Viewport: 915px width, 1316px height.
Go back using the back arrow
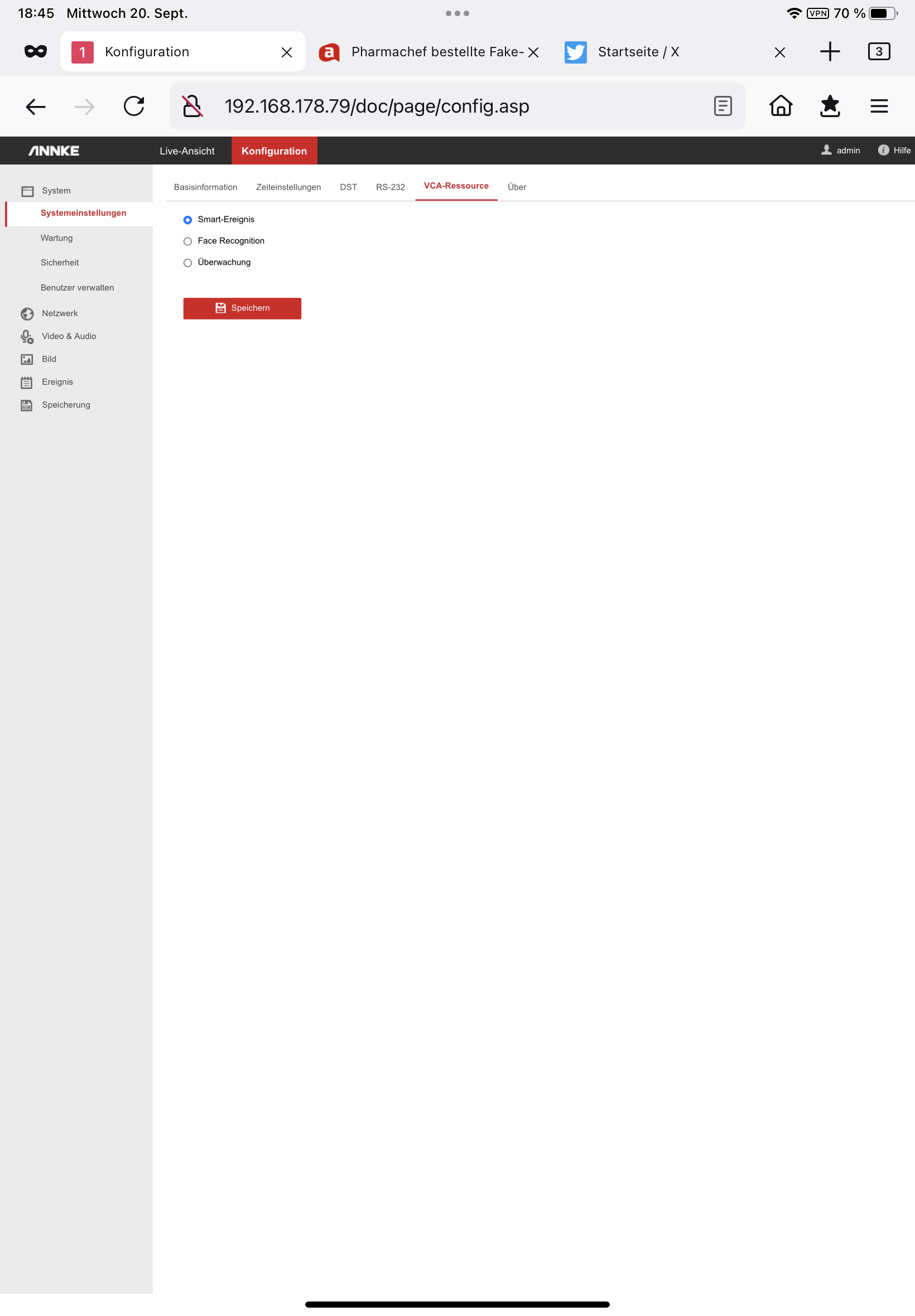[36, 107]
